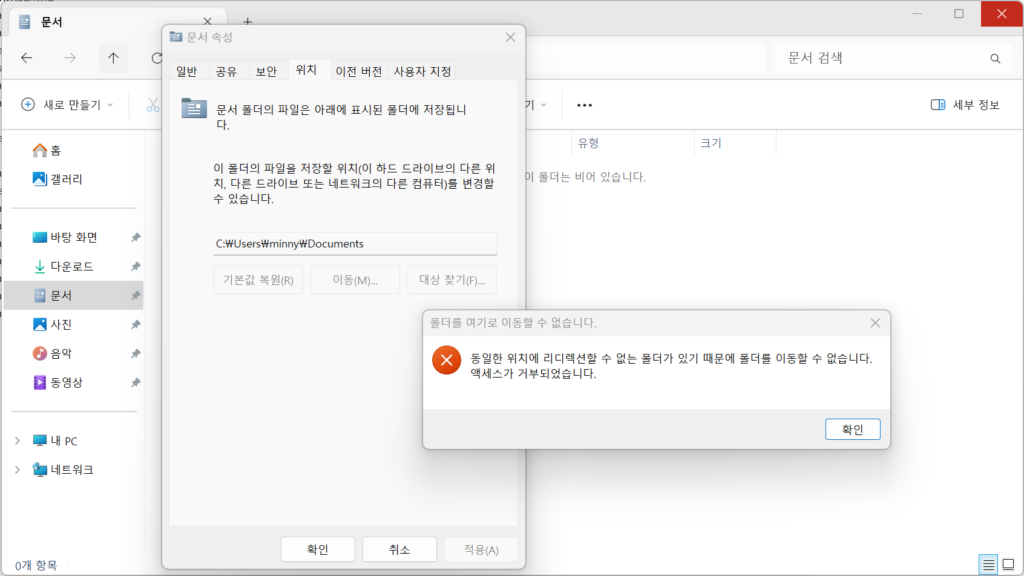The image size is (1024, 576).
Task: Click the pin icon next to 음악
Action: [x=135, y=353]
